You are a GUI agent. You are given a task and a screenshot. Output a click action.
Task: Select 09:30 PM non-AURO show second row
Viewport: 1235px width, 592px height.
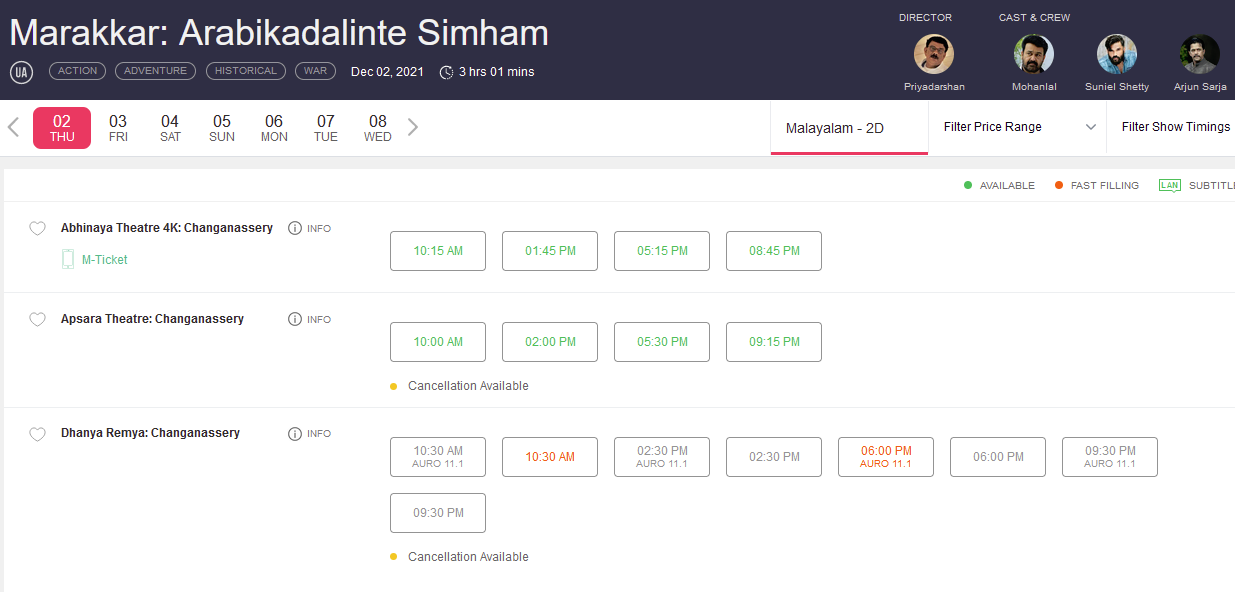(438, 513)
